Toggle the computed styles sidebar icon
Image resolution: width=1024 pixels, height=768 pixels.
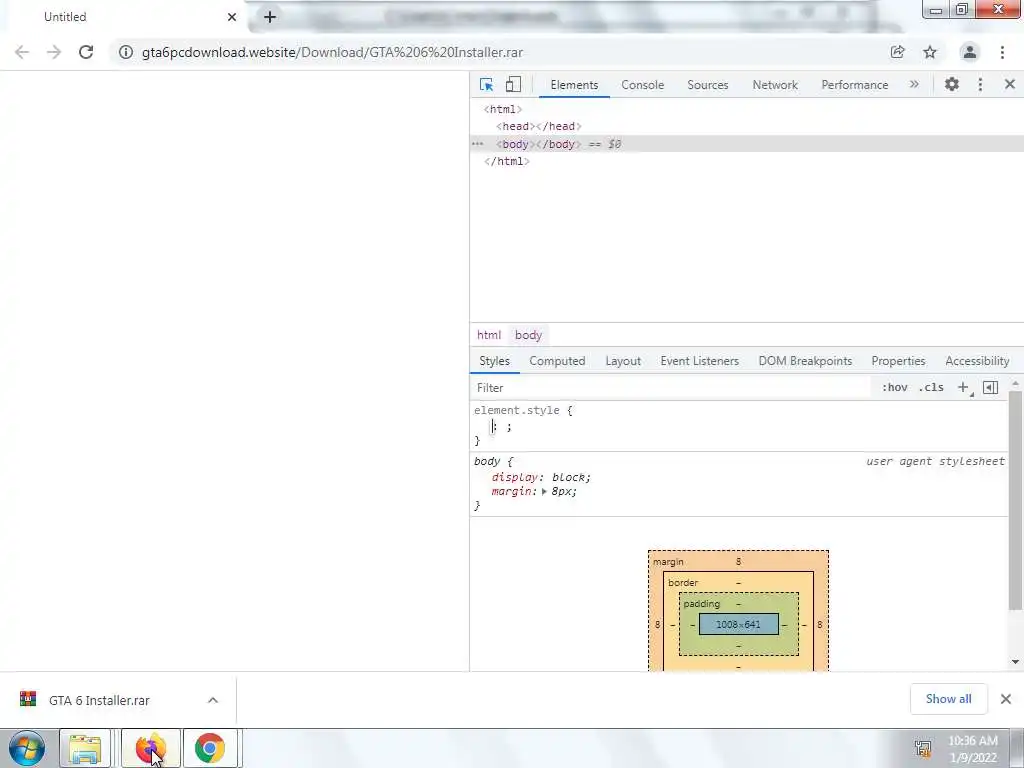(x=990, y=387)
